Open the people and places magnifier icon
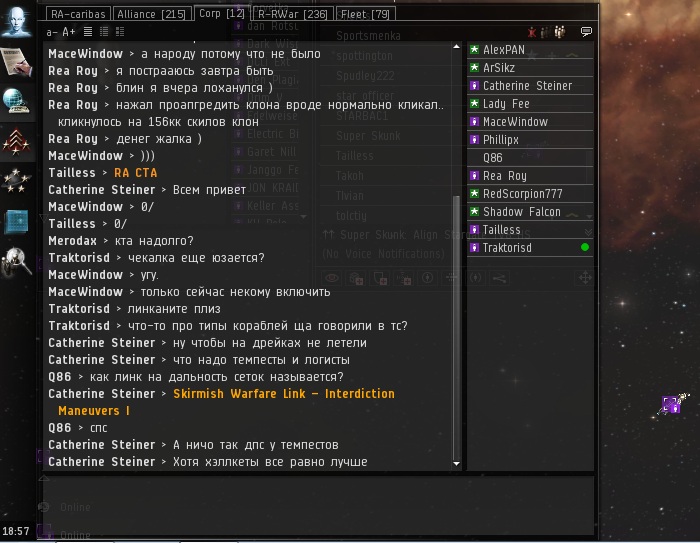Viewport: 700px width, 543px height. click(17, 263)
